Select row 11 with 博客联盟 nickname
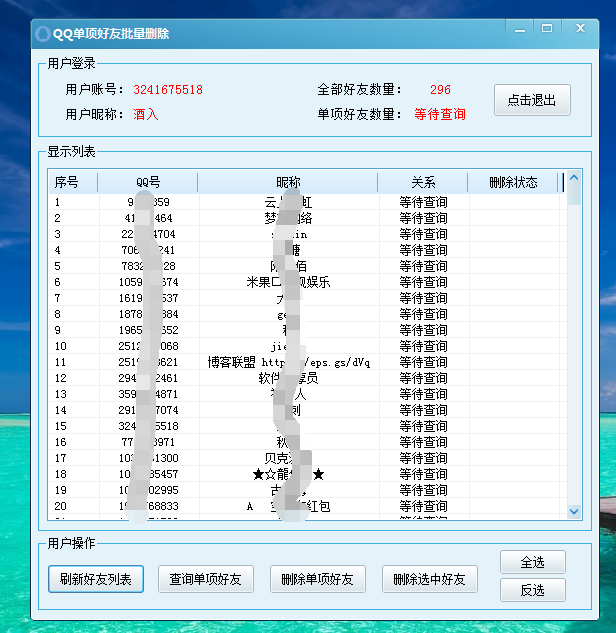 (308, 362)
